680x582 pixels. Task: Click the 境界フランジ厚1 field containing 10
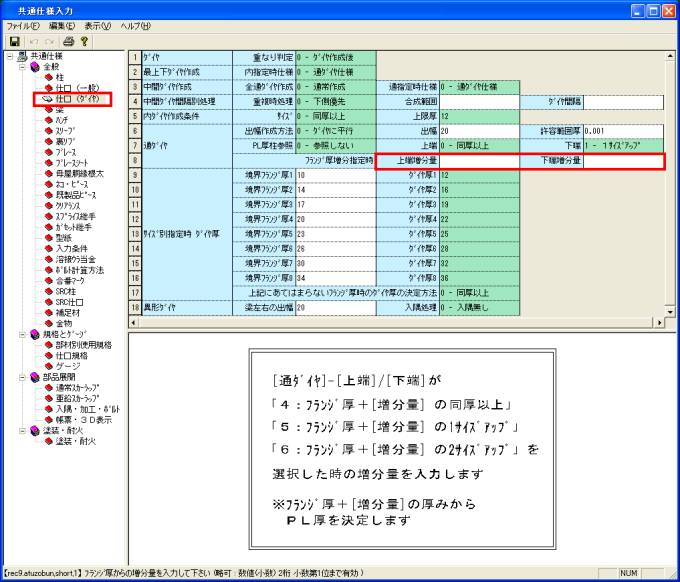(336, 175)
